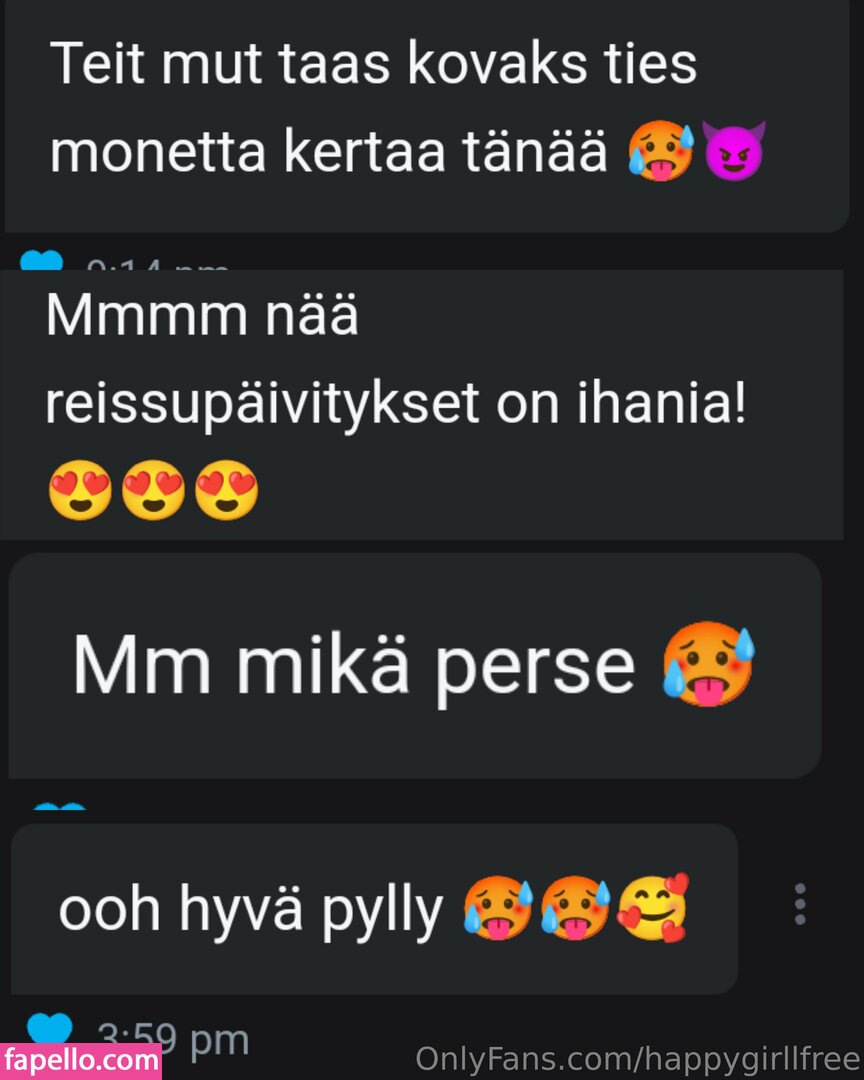This screenshot has width=864, height=1080.
Task: Click the purple devil emoji in the first message
Action: click(x=734, y=151)
